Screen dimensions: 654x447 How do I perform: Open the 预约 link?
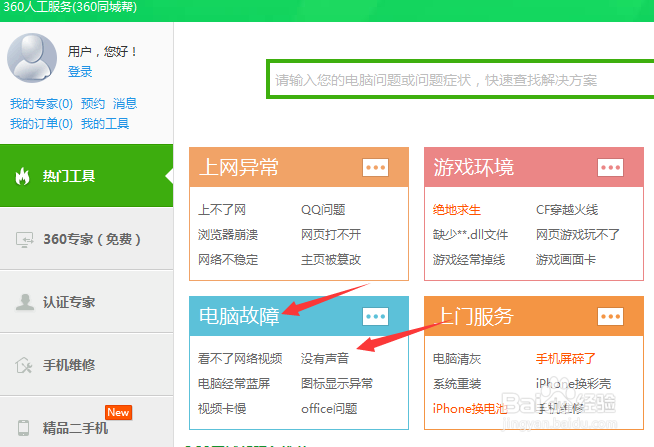point(93,103)
